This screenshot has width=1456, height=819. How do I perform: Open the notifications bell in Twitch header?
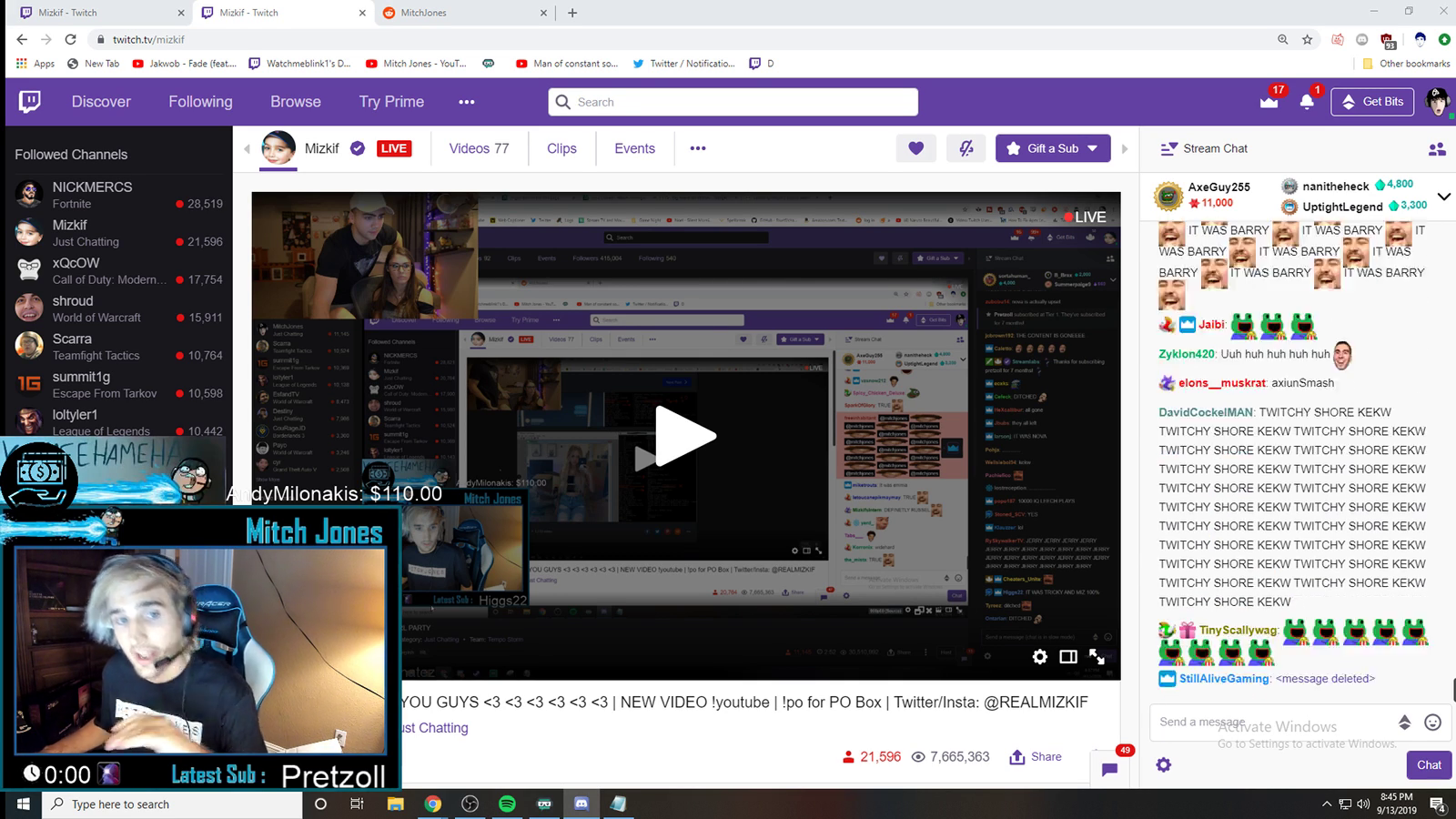tap(1307, 101)
